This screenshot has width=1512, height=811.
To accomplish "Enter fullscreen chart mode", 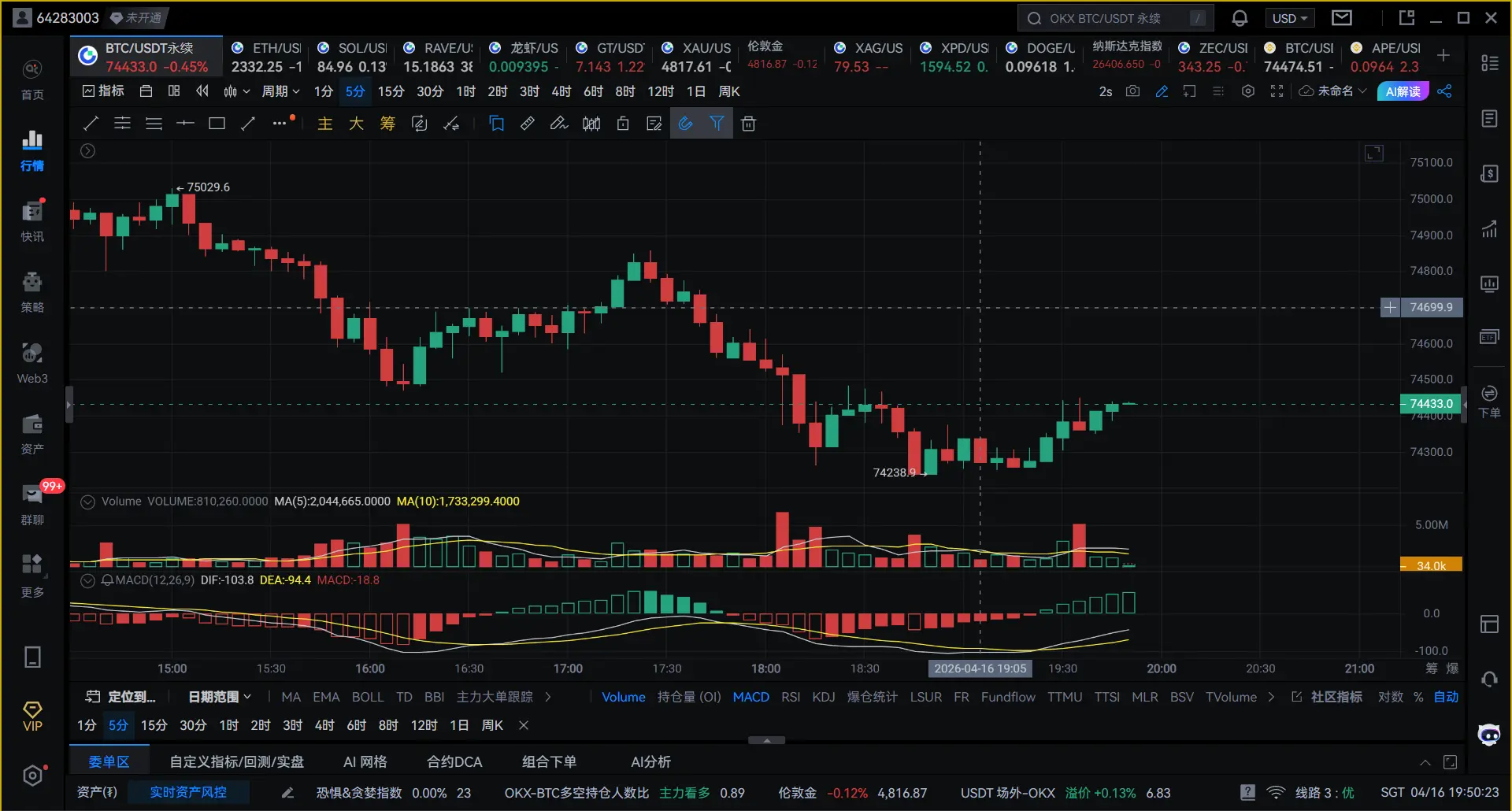I will pos(1277,91).
